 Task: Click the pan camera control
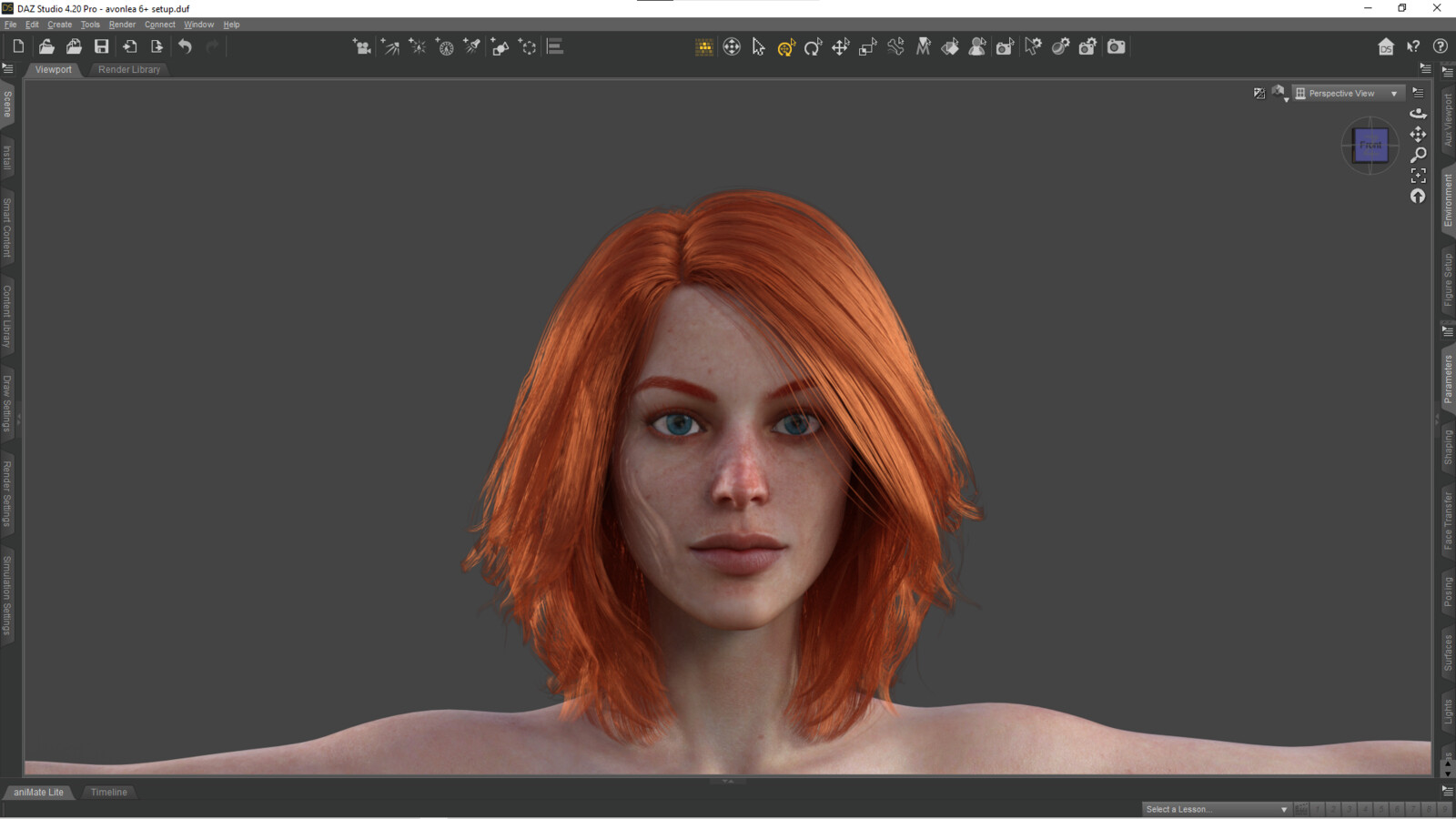tap(1418, 134)
